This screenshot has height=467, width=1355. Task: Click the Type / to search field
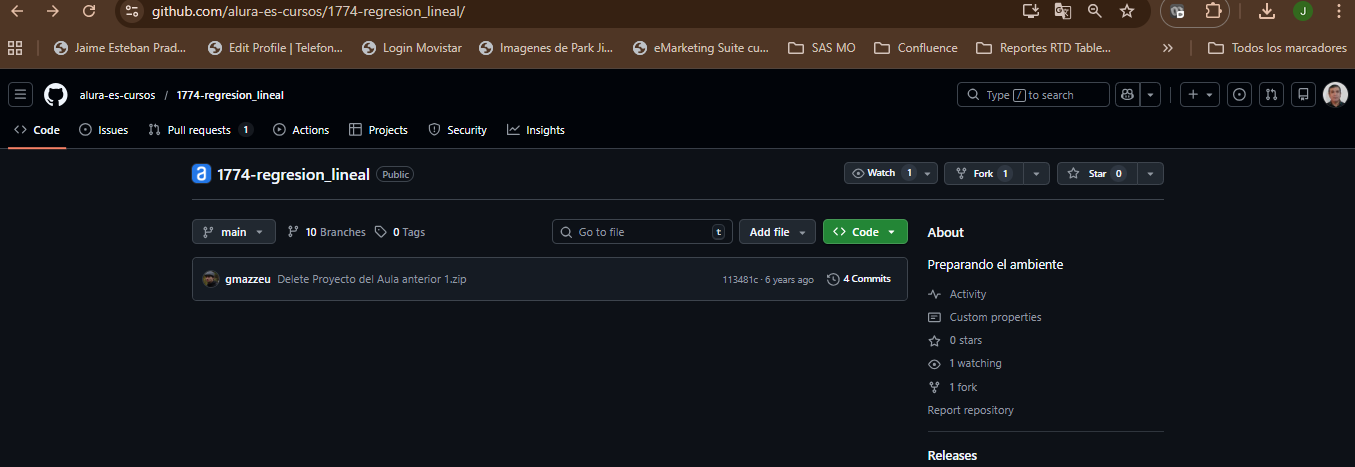1033,95
